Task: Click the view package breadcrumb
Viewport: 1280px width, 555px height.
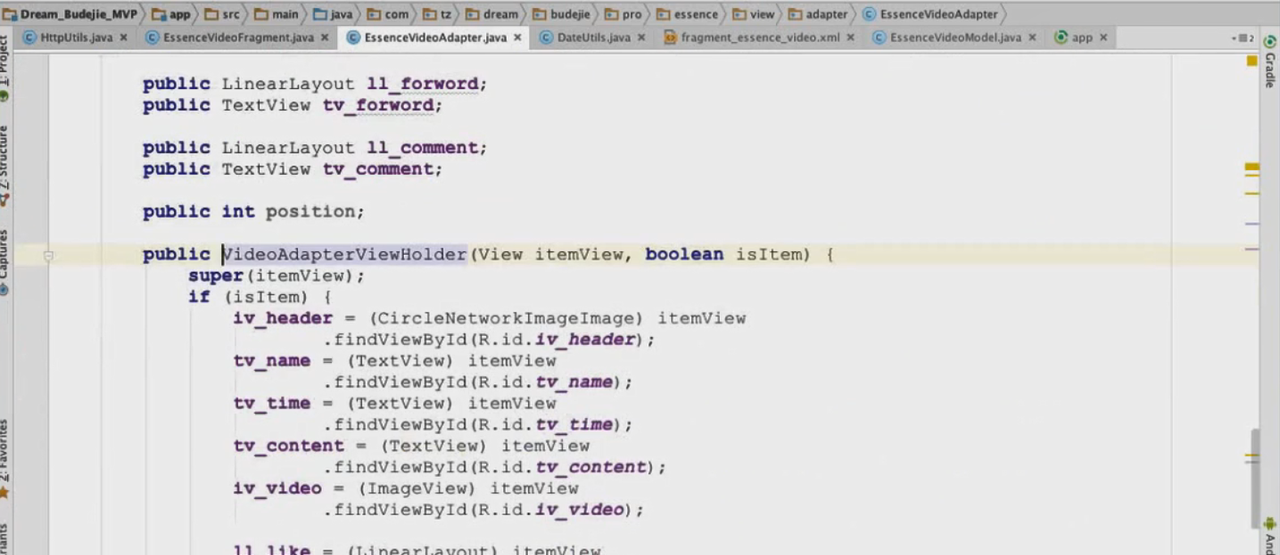Action: [x=753, y=14]
